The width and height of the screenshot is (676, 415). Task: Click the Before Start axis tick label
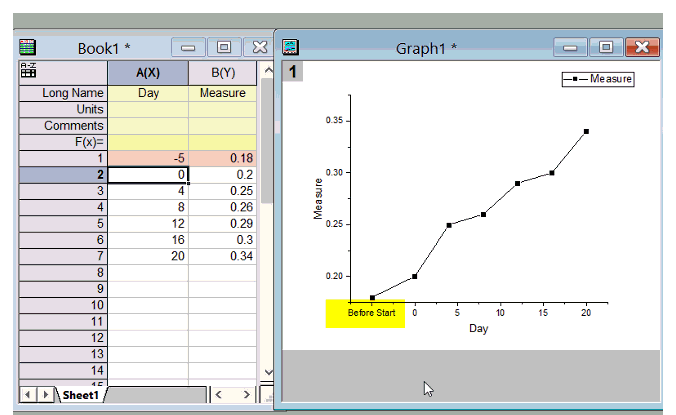tap(371, 313)
